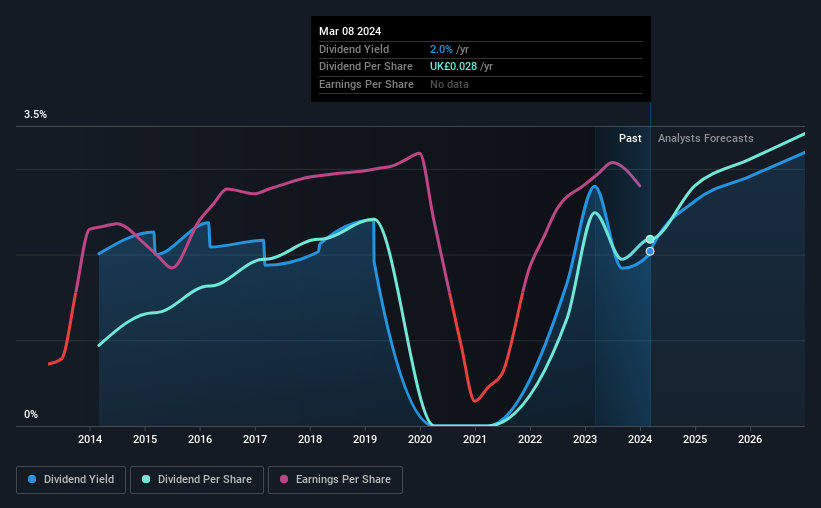Click the 2022 x-axis label

[530, 439]
